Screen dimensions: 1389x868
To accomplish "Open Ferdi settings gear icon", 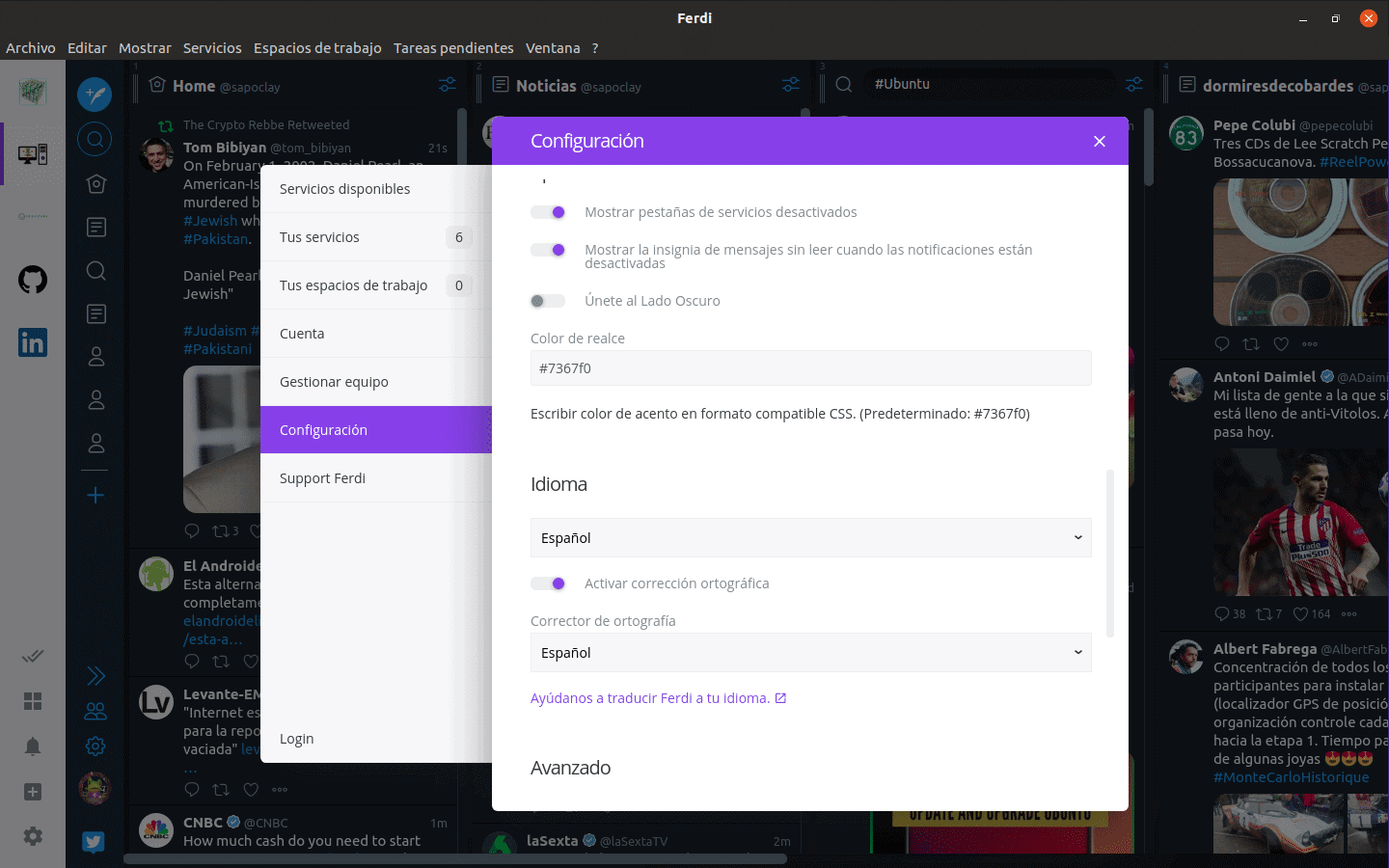I will tap(33, 836).
